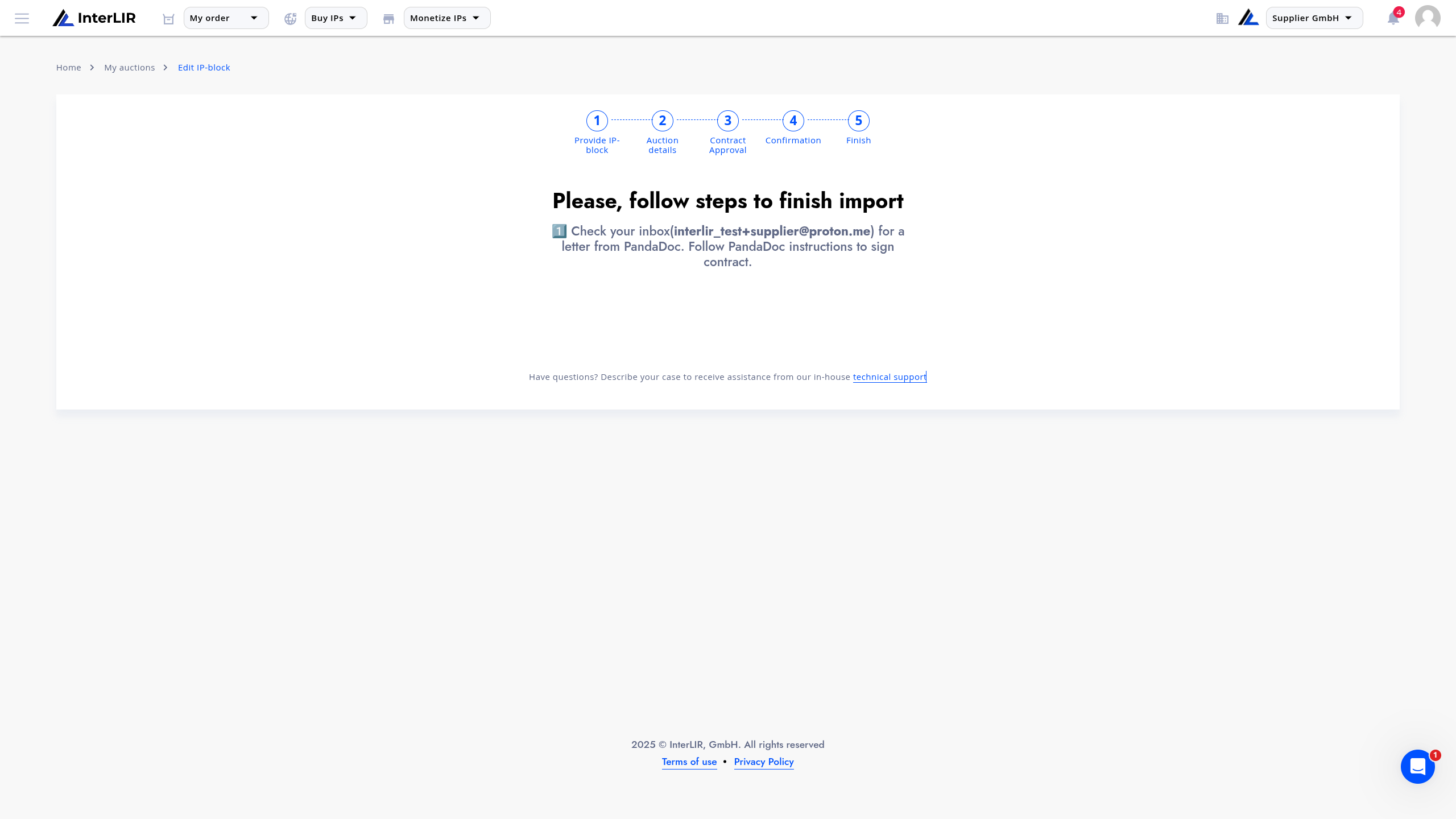Click the company building icon in header
Viewport: 1456px width, 819px height.
(1222, 19)
